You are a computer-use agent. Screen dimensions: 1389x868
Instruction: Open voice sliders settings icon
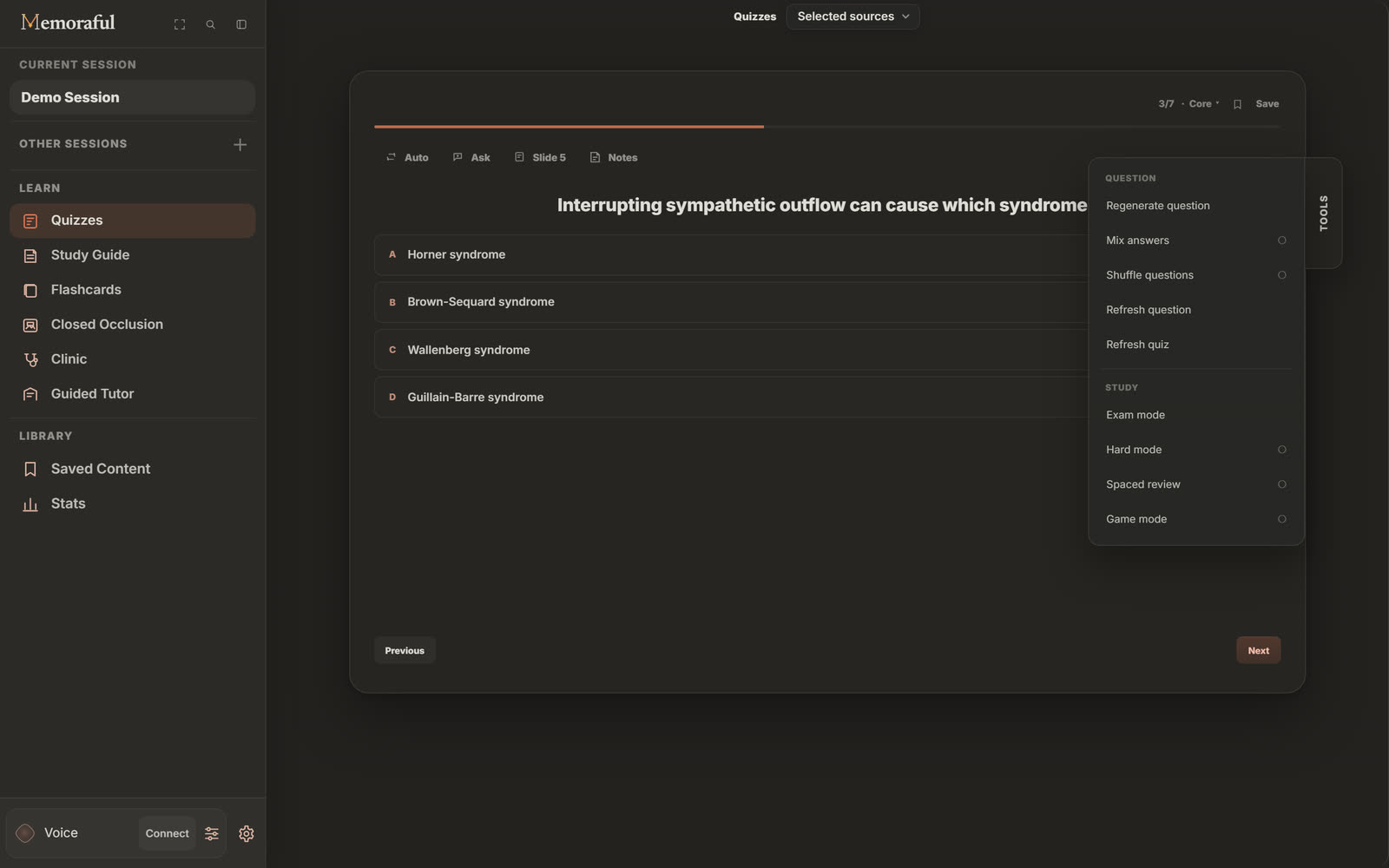212,833
